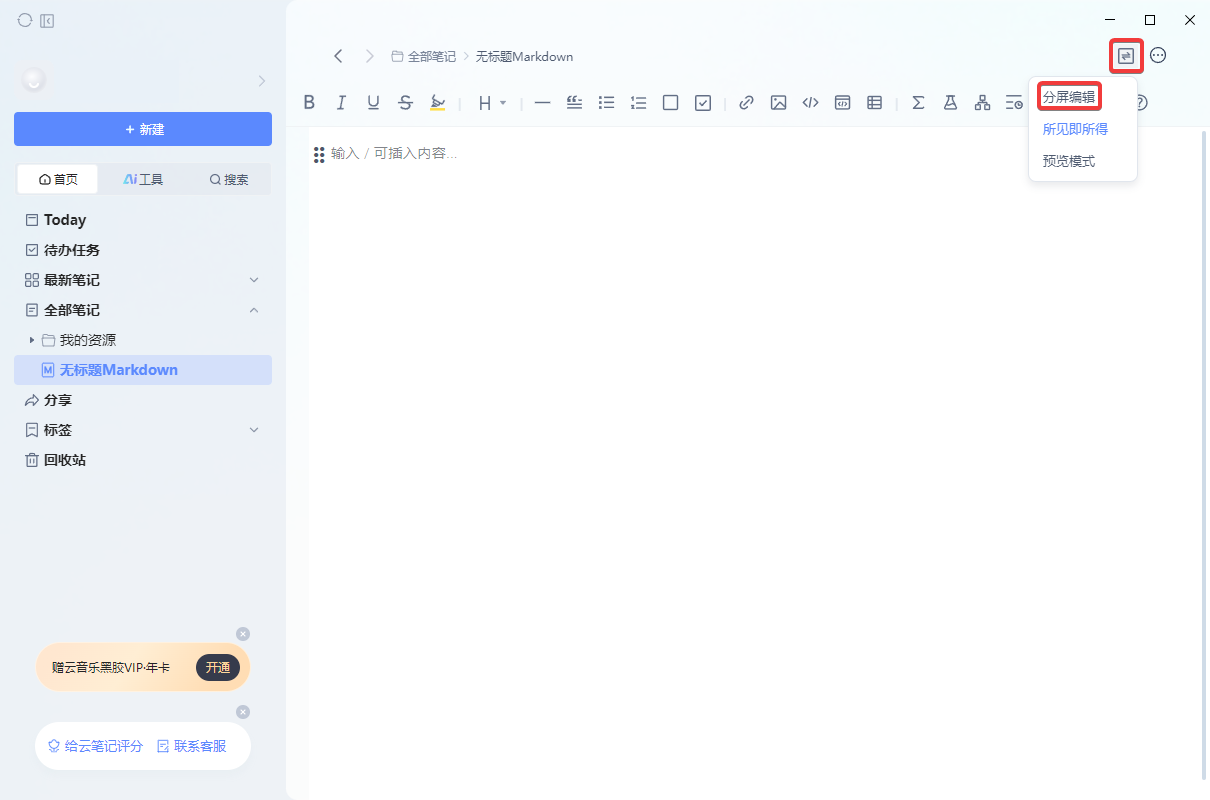
Task: Insert a bulleted list
Action: point(606,102)
